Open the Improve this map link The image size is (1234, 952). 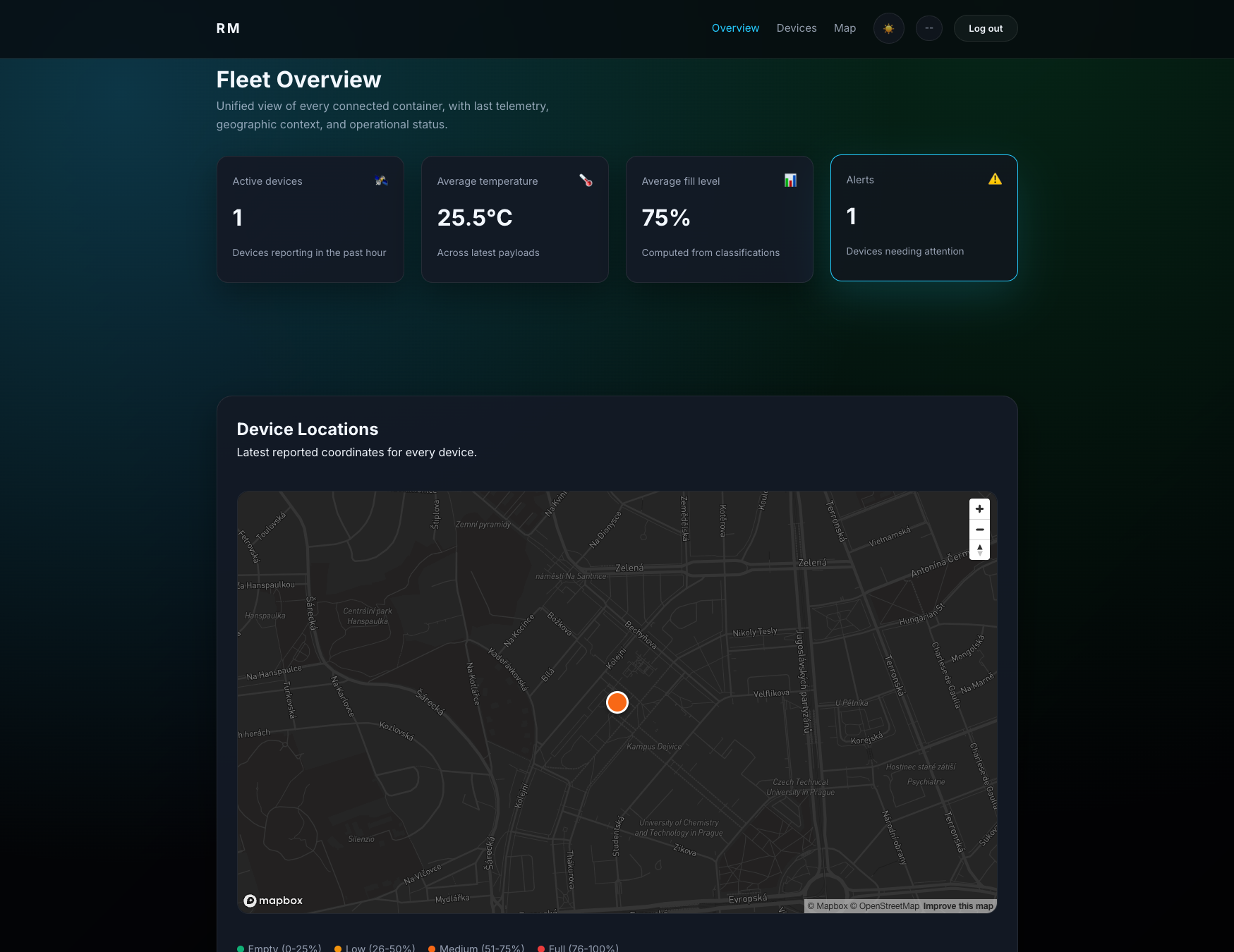pyautogui.click(x=958, y=905)
